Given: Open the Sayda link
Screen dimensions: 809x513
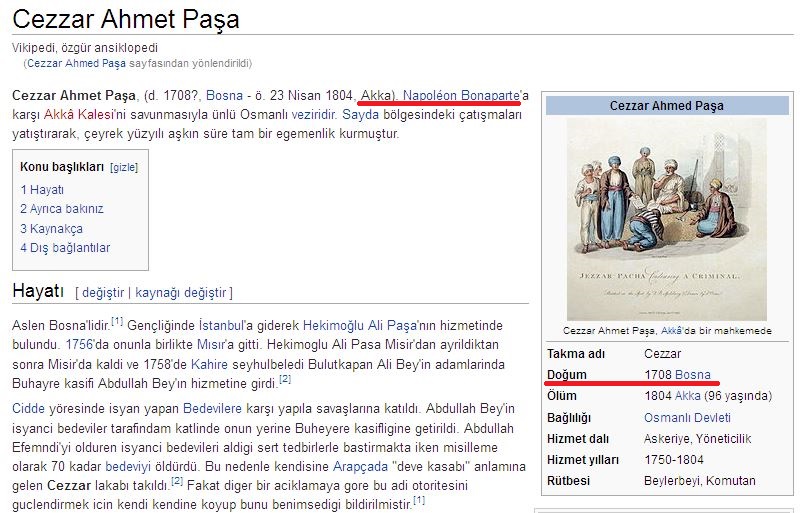Looking at the screenshot, I should click(x=360, y=115).
